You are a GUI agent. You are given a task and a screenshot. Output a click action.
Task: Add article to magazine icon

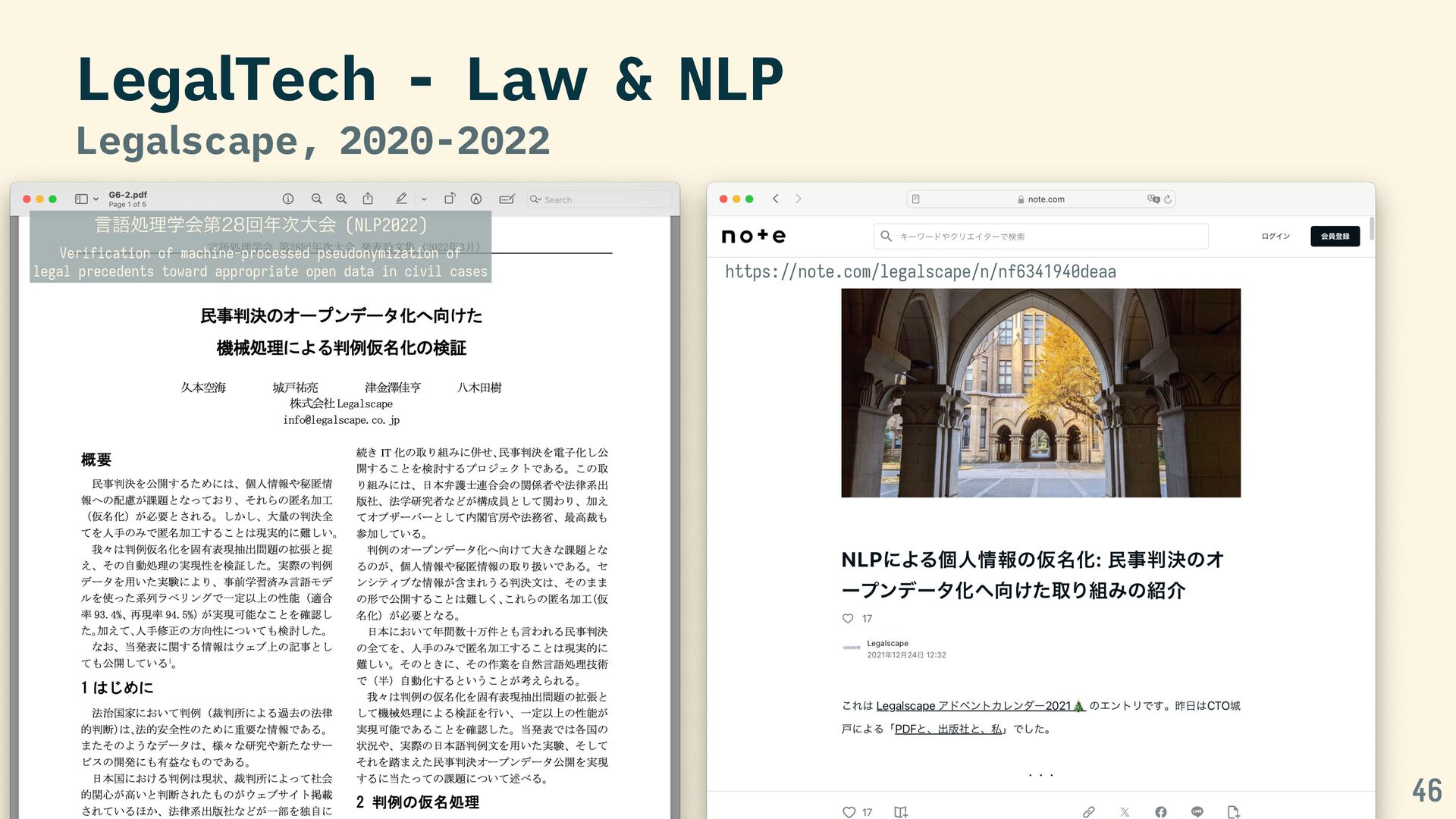click(x=900, y=811)
